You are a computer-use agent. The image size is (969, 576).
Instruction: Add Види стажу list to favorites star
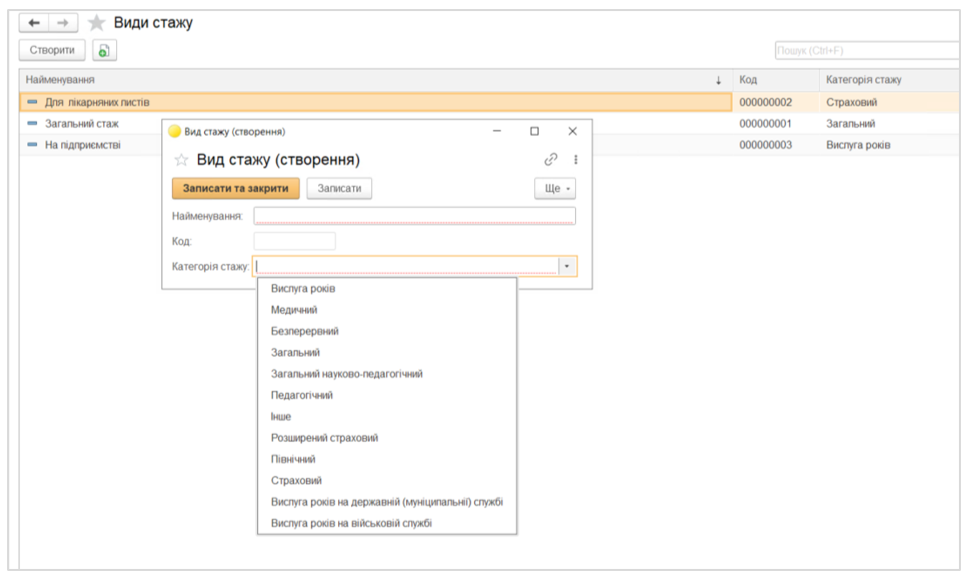96,22
